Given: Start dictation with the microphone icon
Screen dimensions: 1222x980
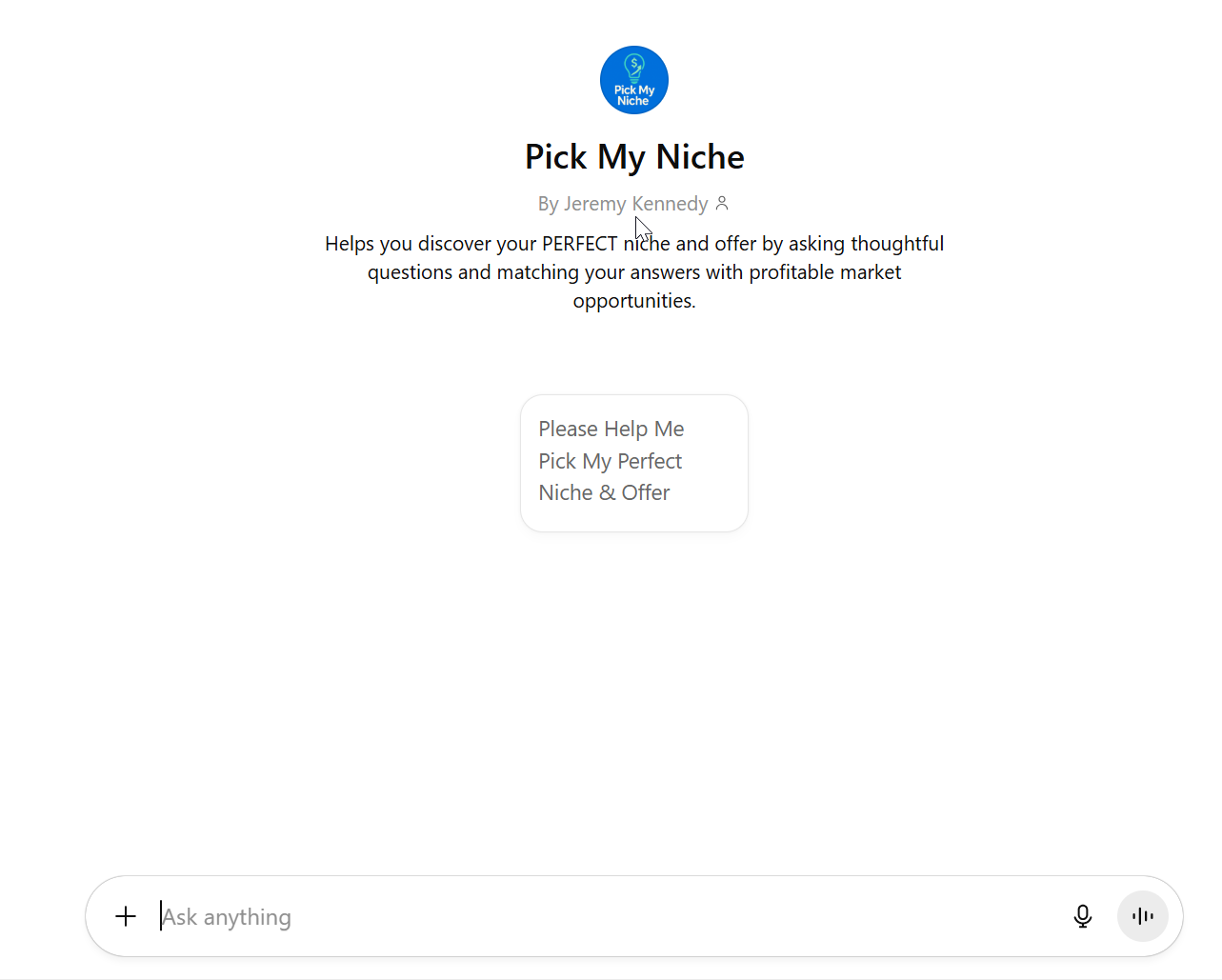Looking at the screenshot, I should pyautogui.click(x=1082, y=916).
